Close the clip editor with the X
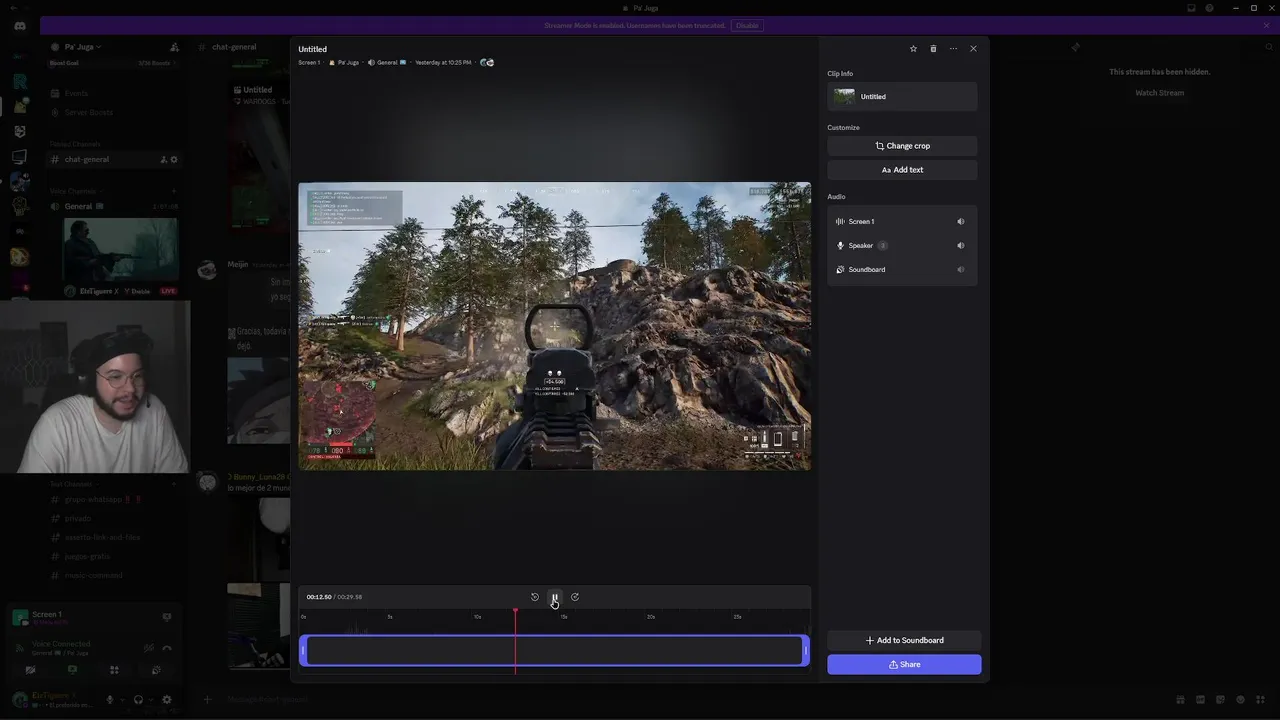This screenshot has width=1280, height=720. pos(973,49)
